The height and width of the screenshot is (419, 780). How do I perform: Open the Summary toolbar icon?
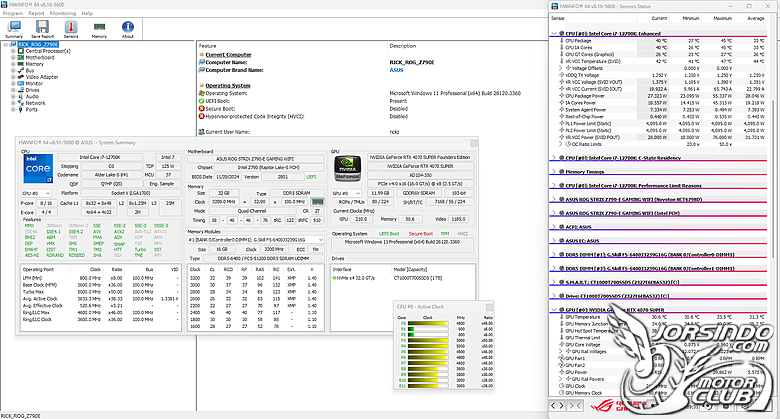coord(14,29)
